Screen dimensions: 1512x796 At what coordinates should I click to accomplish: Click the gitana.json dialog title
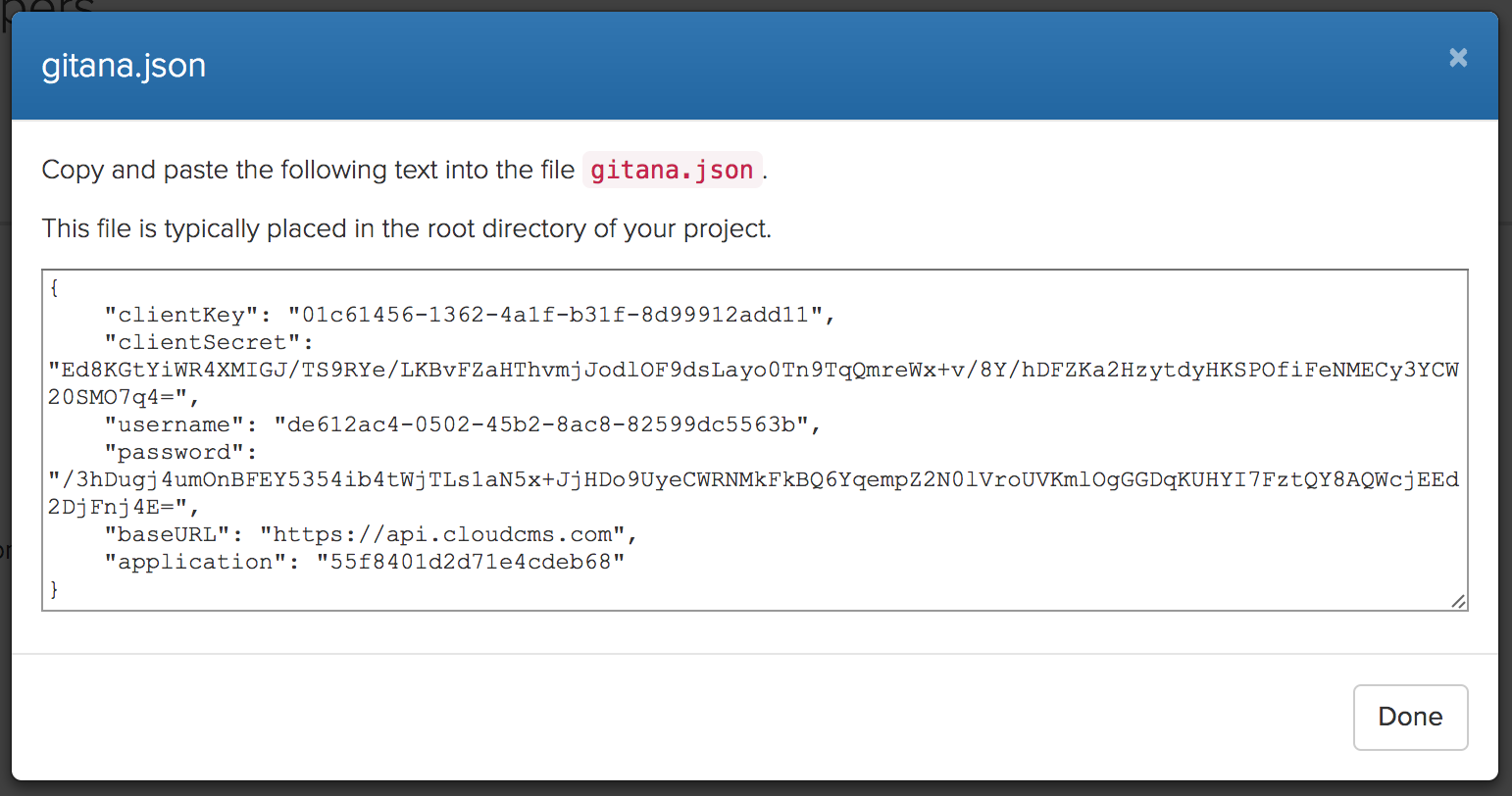coord(124,66)
